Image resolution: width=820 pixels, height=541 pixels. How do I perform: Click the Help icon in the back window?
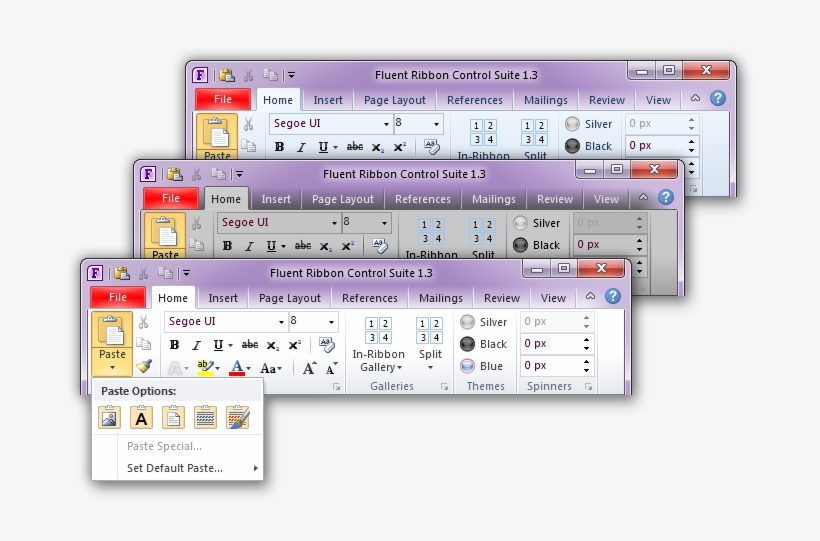[718, 98]
